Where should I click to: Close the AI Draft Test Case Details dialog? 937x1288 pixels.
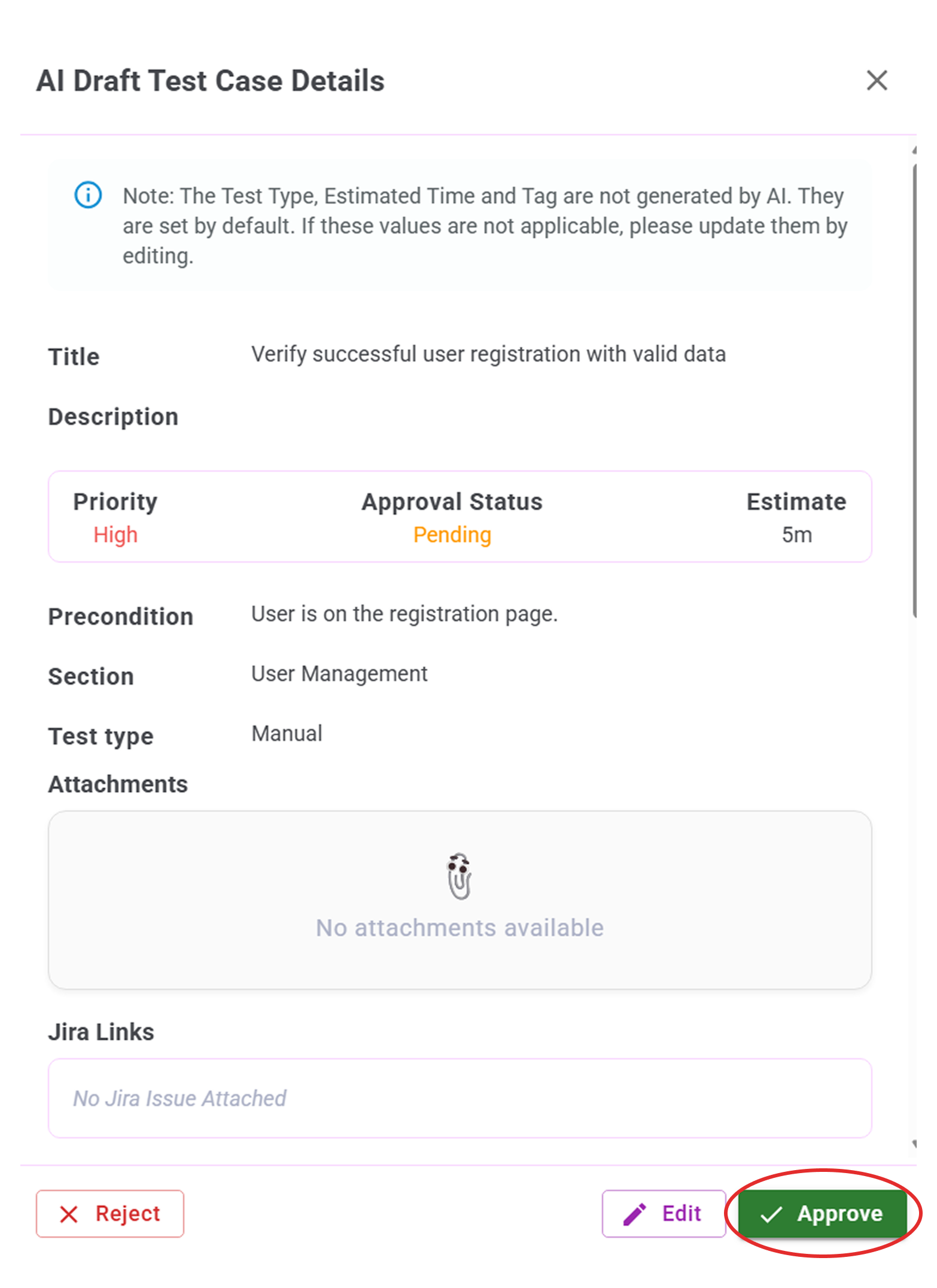877,80
